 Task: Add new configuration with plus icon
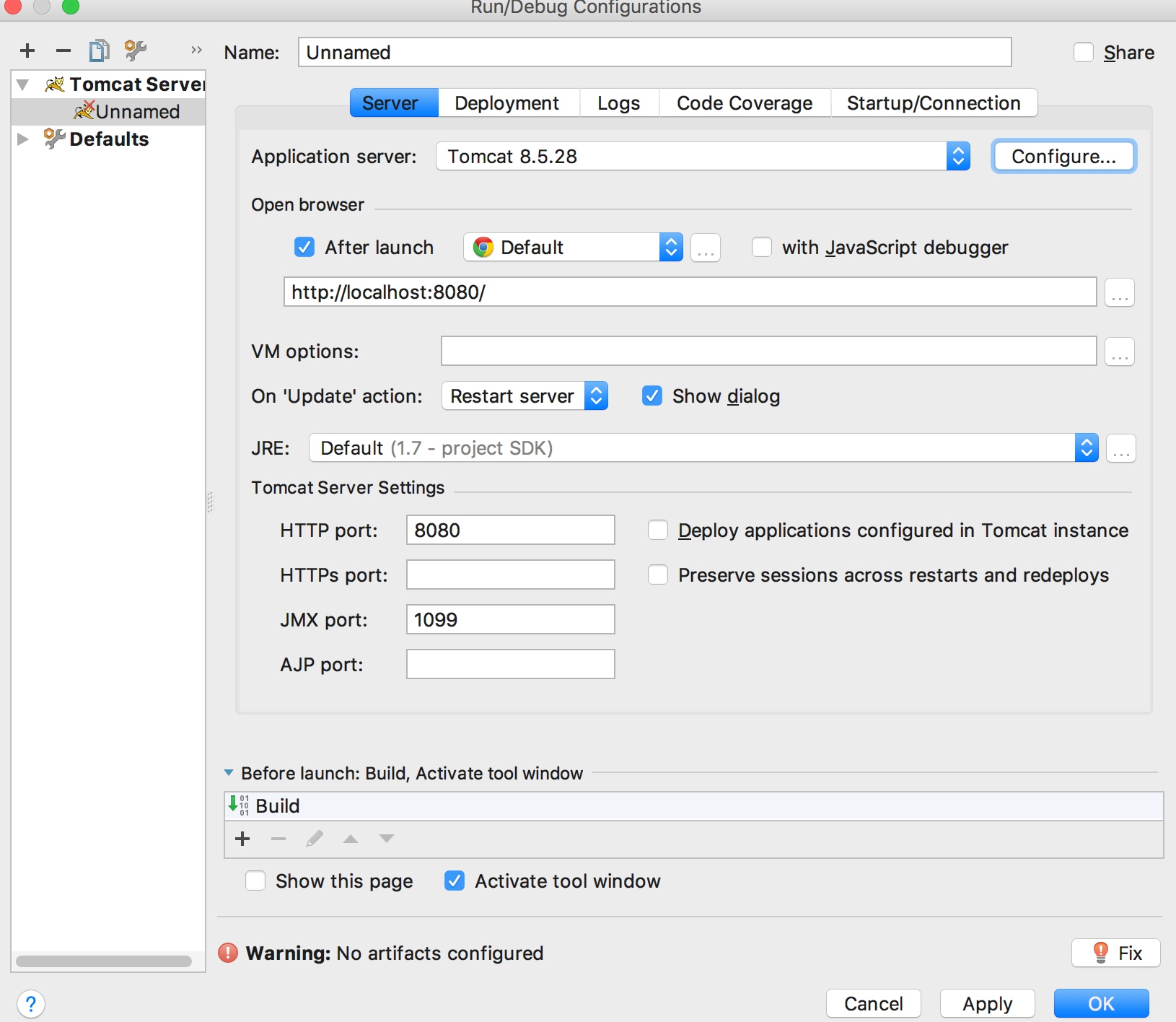point(27,51)
